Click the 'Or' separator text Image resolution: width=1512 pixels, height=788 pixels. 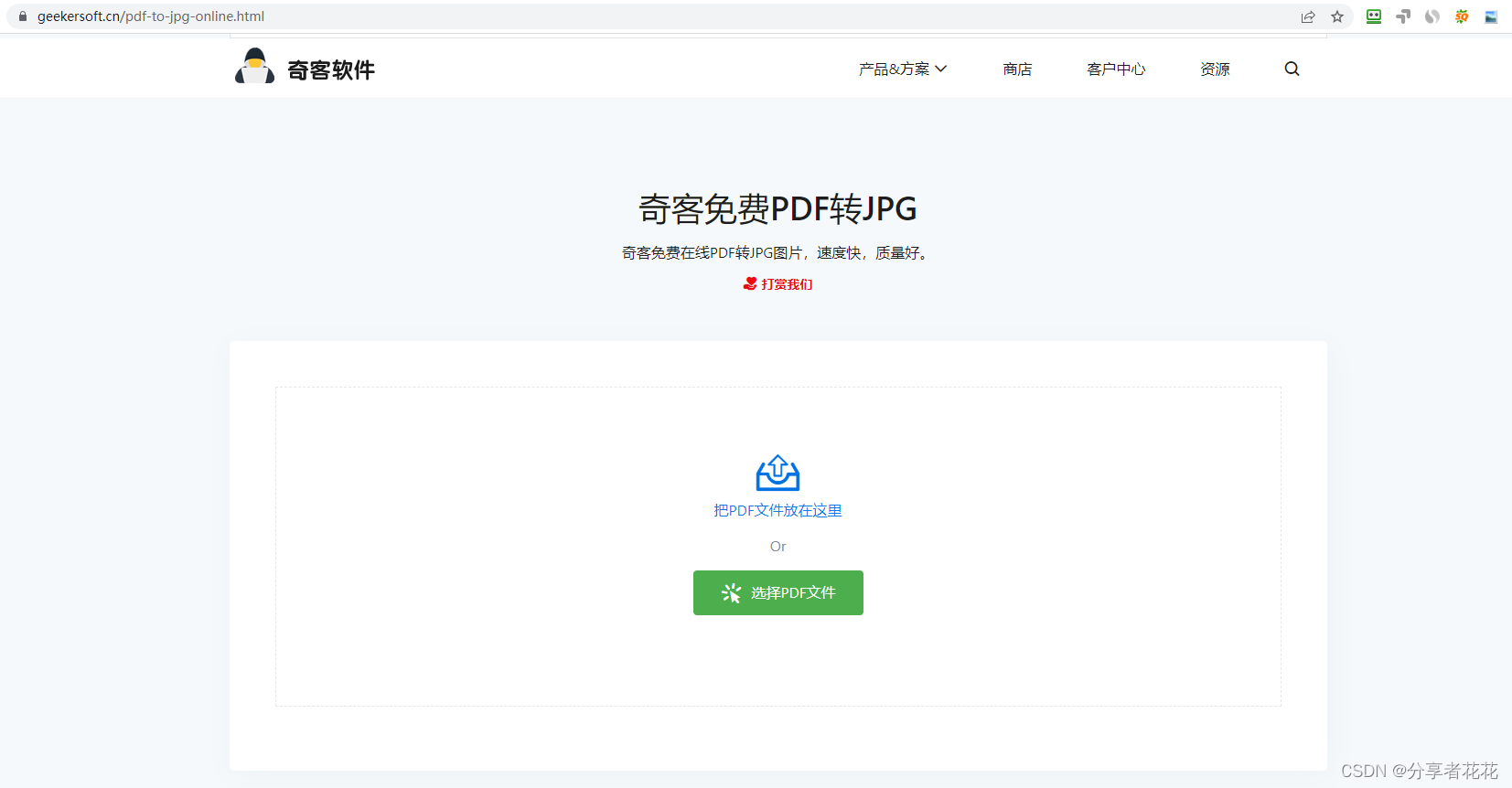point(777,547)
